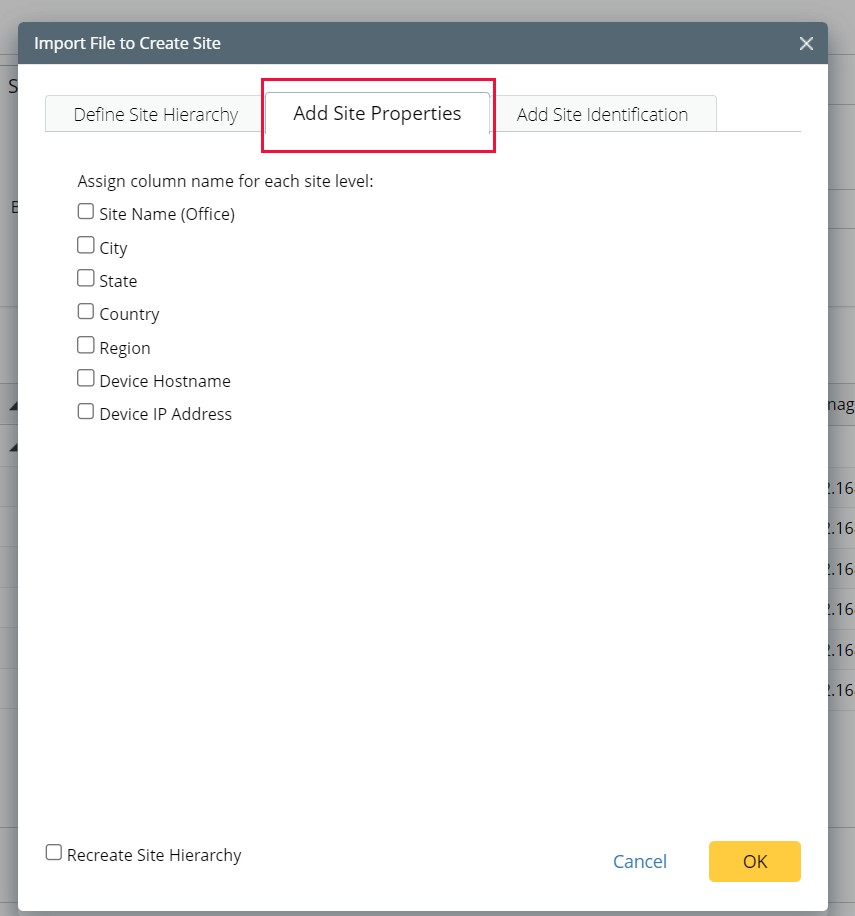Screen dimensions: 855x916
Task: Enable Device Hostname column assignment
Action: (x=85, y=377)
